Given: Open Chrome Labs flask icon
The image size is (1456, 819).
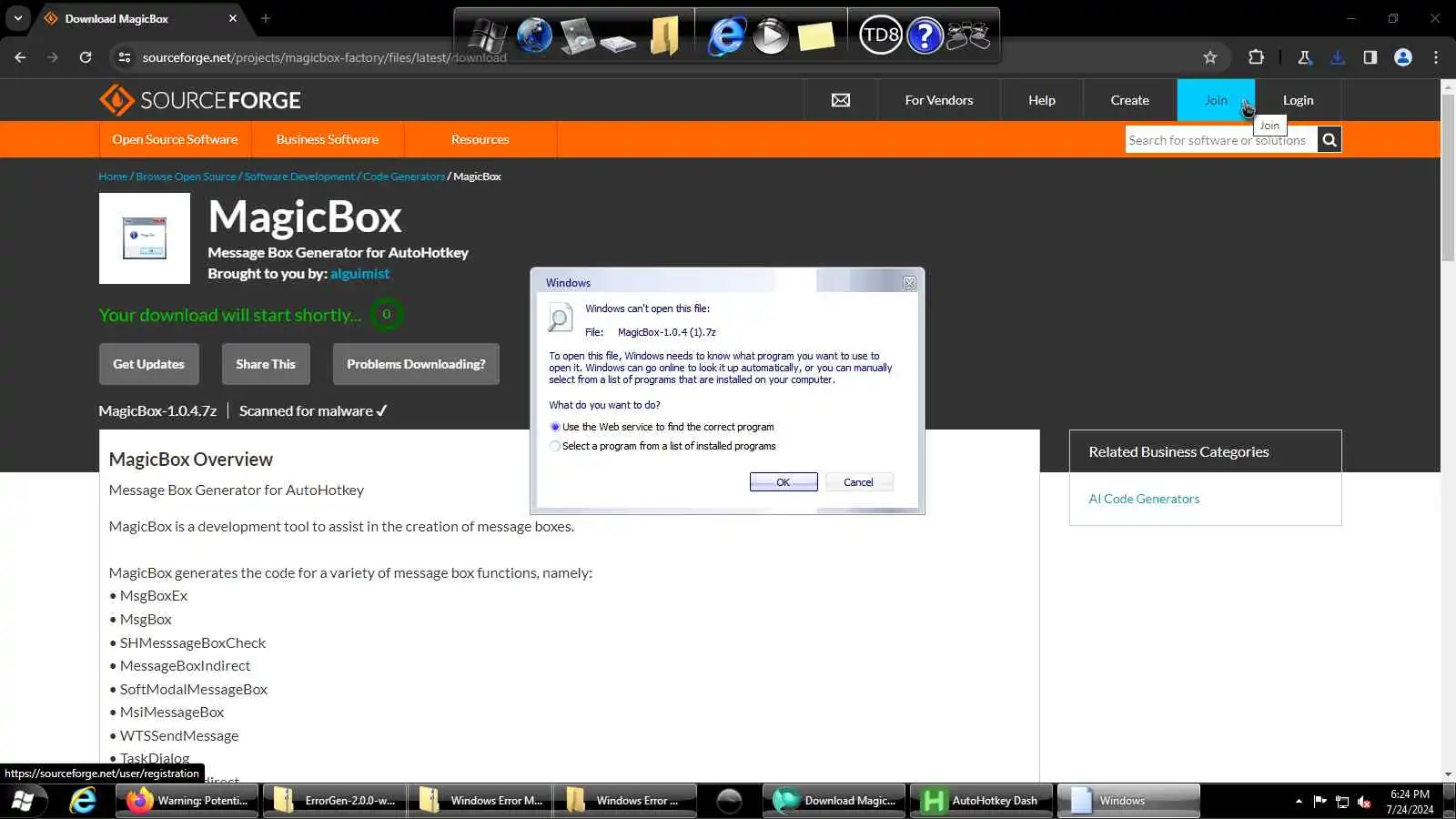Looking at the screenshot, I should tap(1304, 57).
